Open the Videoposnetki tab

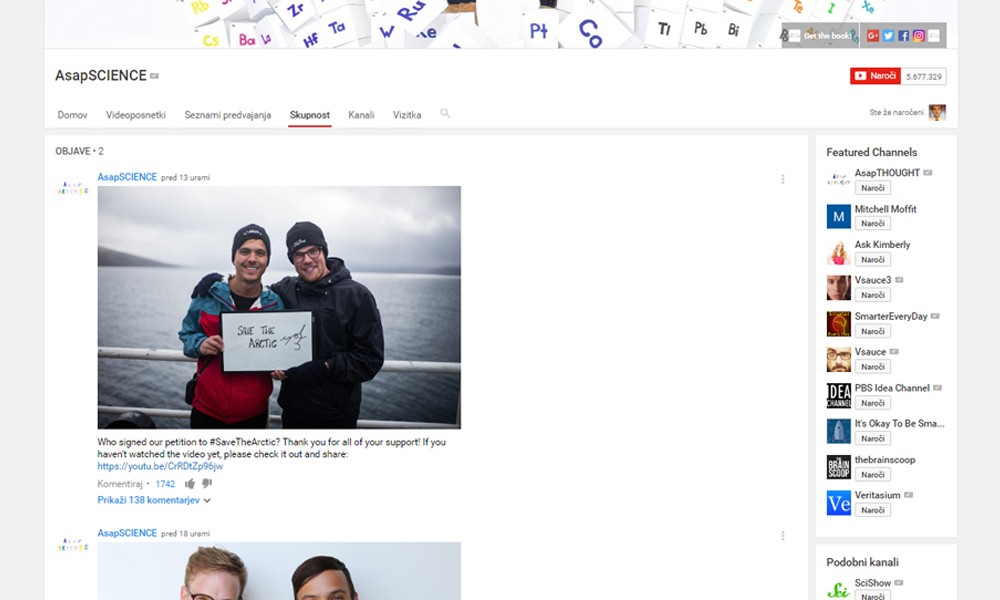click(x=136, y=115)
